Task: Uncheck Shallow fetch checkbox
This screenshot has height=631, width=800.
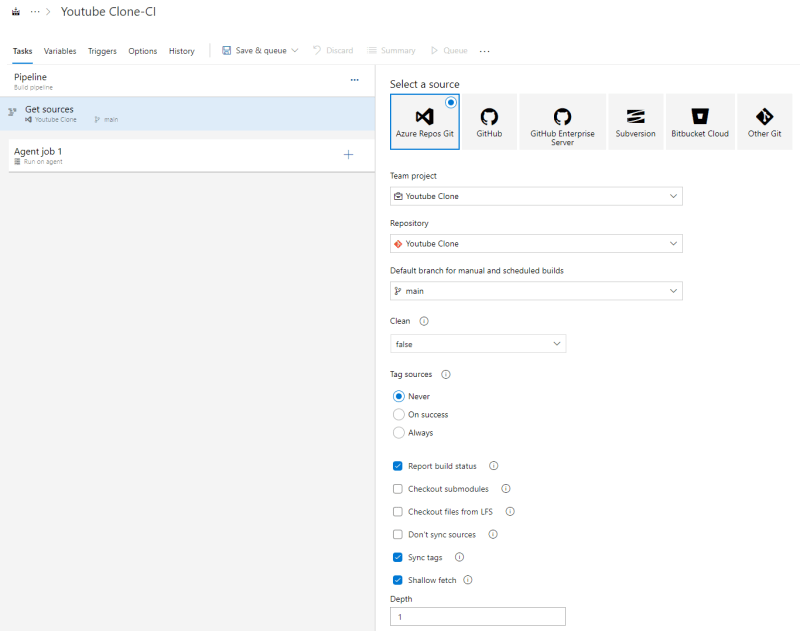Action: point(397,580)
